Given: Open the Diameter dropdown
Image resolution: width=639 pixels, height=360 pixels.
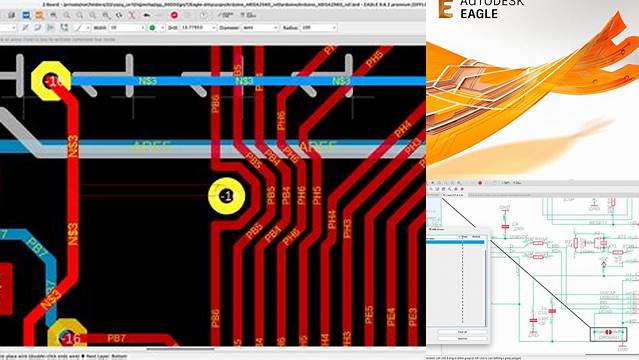Looking at the screenshot, I should [x=260, y=28].
